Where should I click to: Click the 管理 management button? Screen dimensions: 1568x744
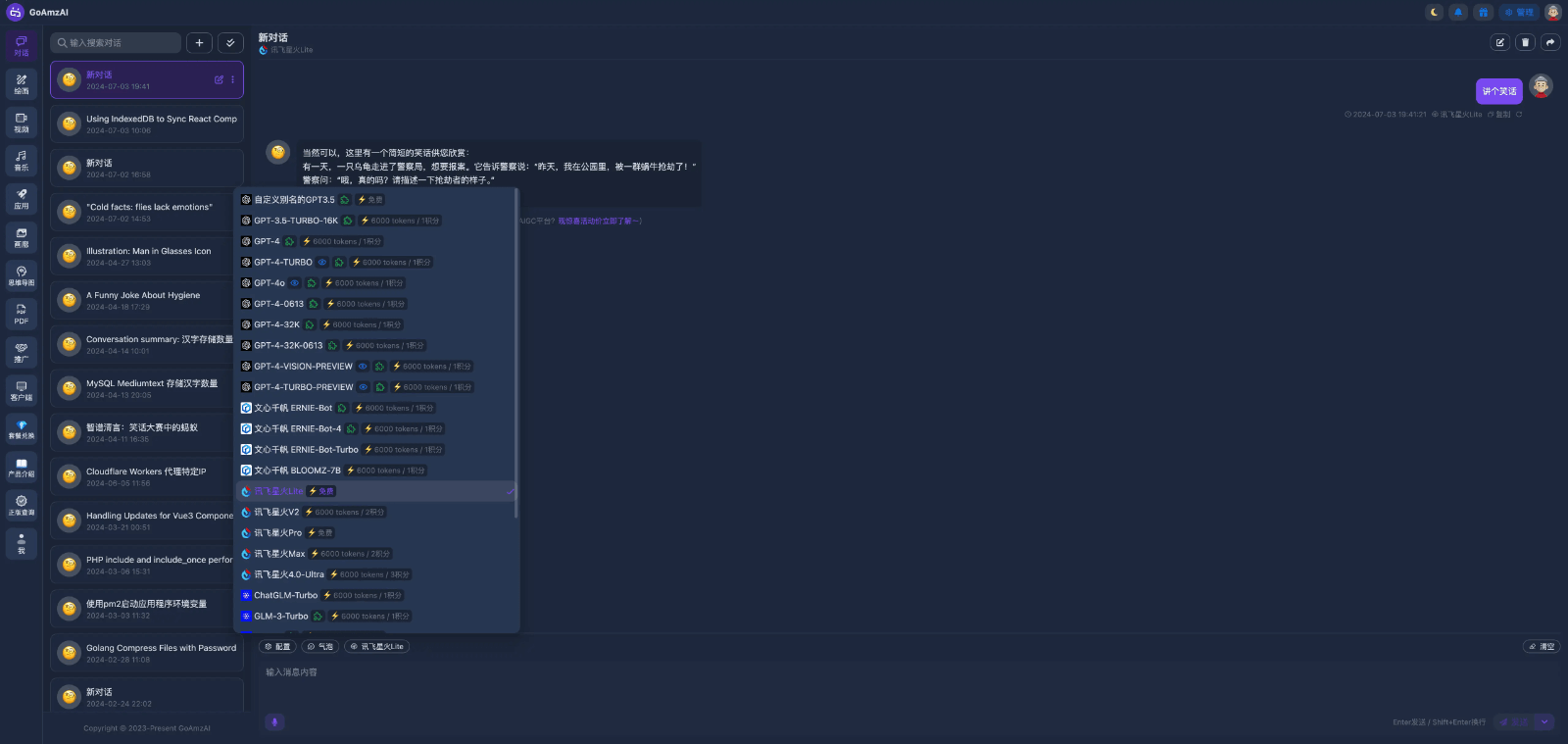1519,13
